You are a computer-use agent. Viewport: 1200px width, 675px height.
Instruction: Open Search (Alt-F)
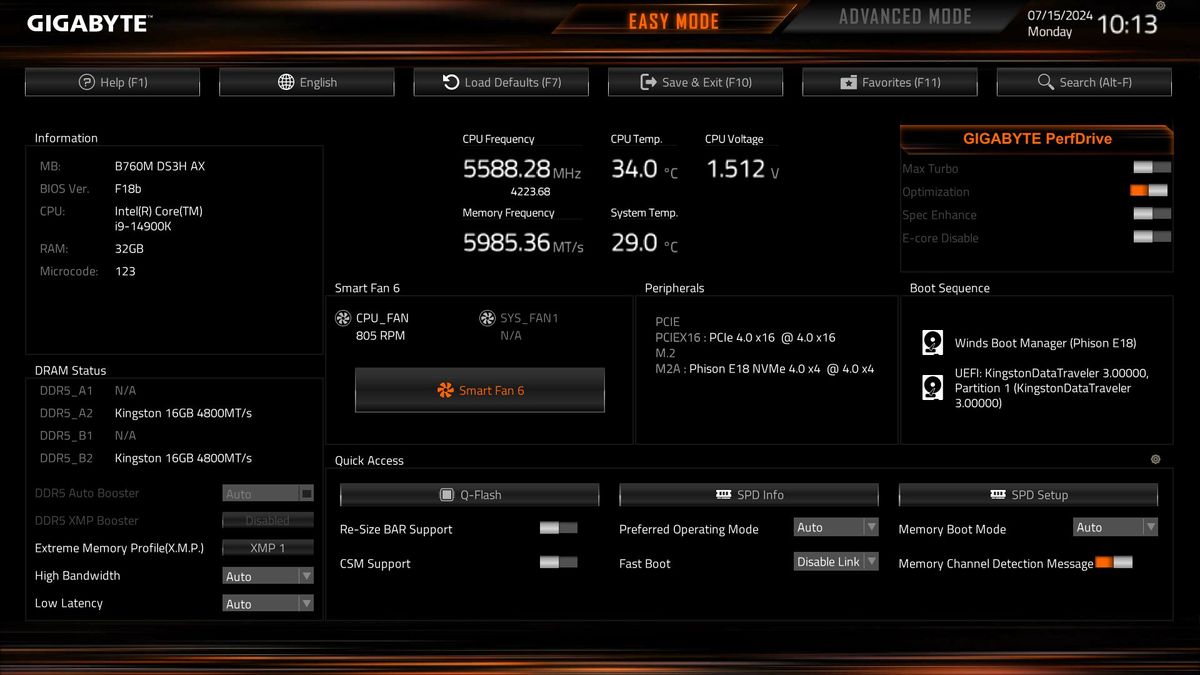pyautogui.click(x=1084, y=82)
